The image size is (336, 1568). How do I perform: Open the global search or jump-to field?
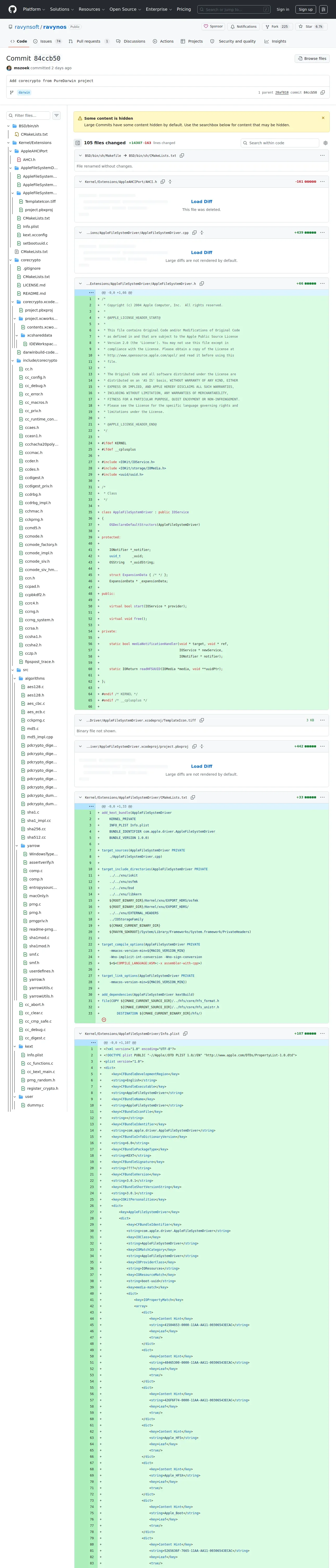(x=235, y=9)
